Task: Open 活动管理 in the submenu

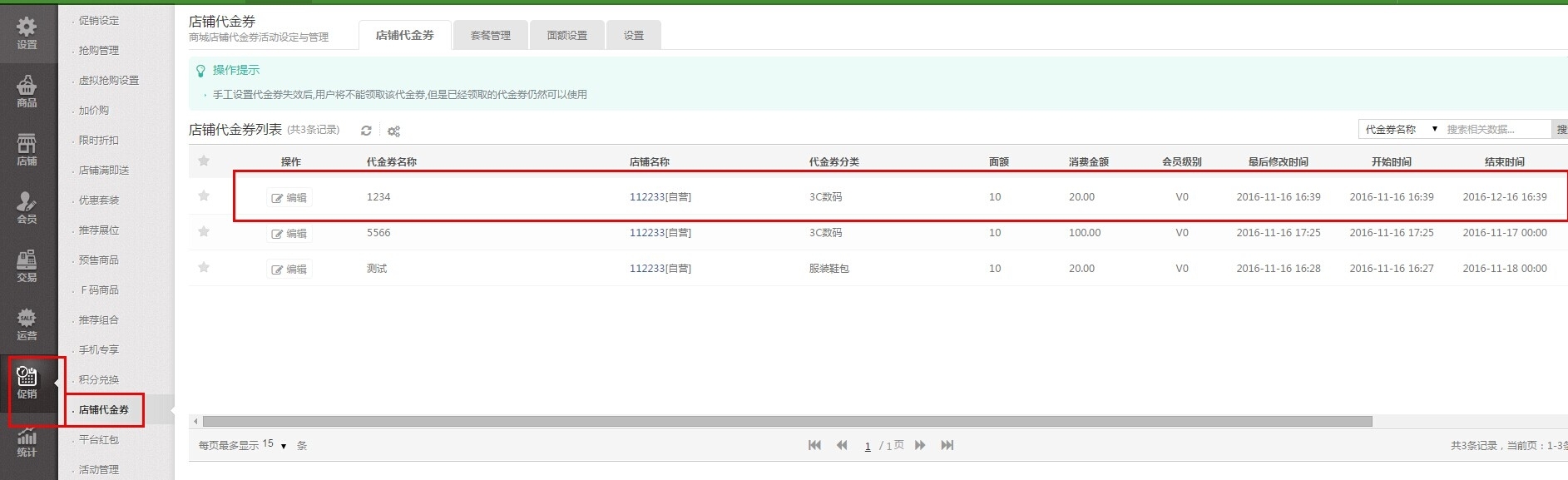Action: 99,470
